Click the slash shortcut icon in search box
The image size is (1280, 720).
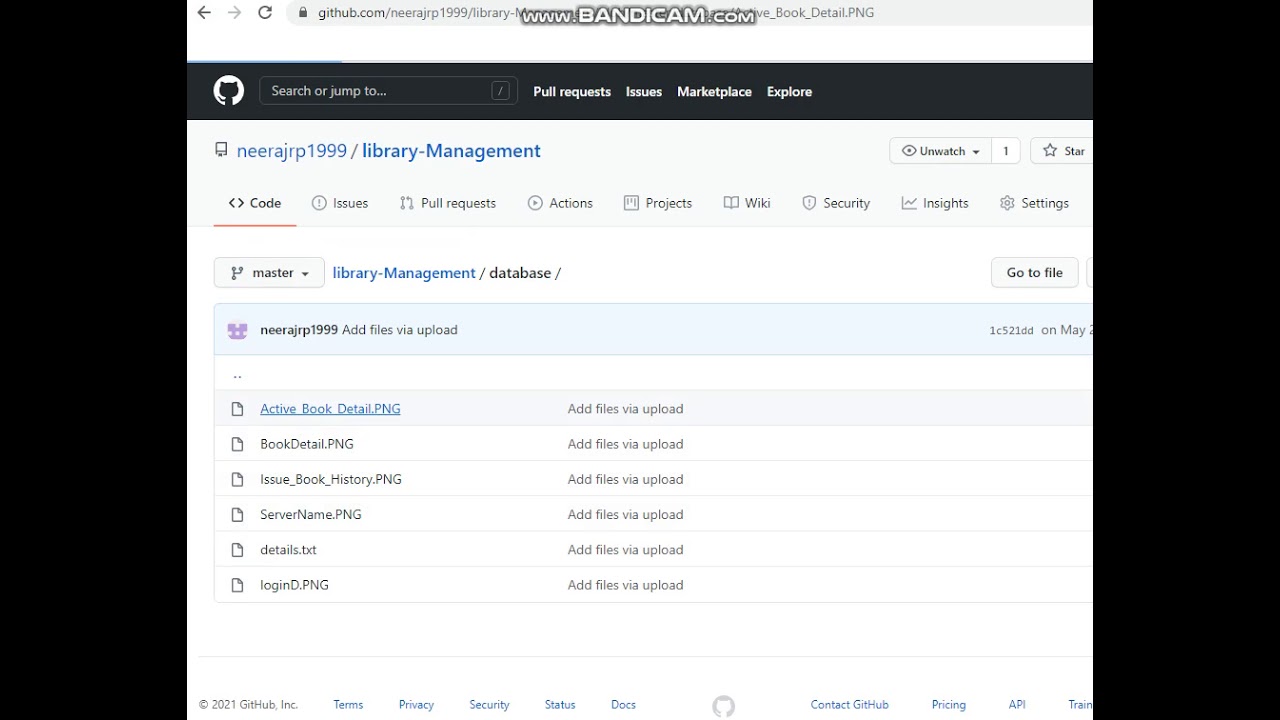coord(500,91)
